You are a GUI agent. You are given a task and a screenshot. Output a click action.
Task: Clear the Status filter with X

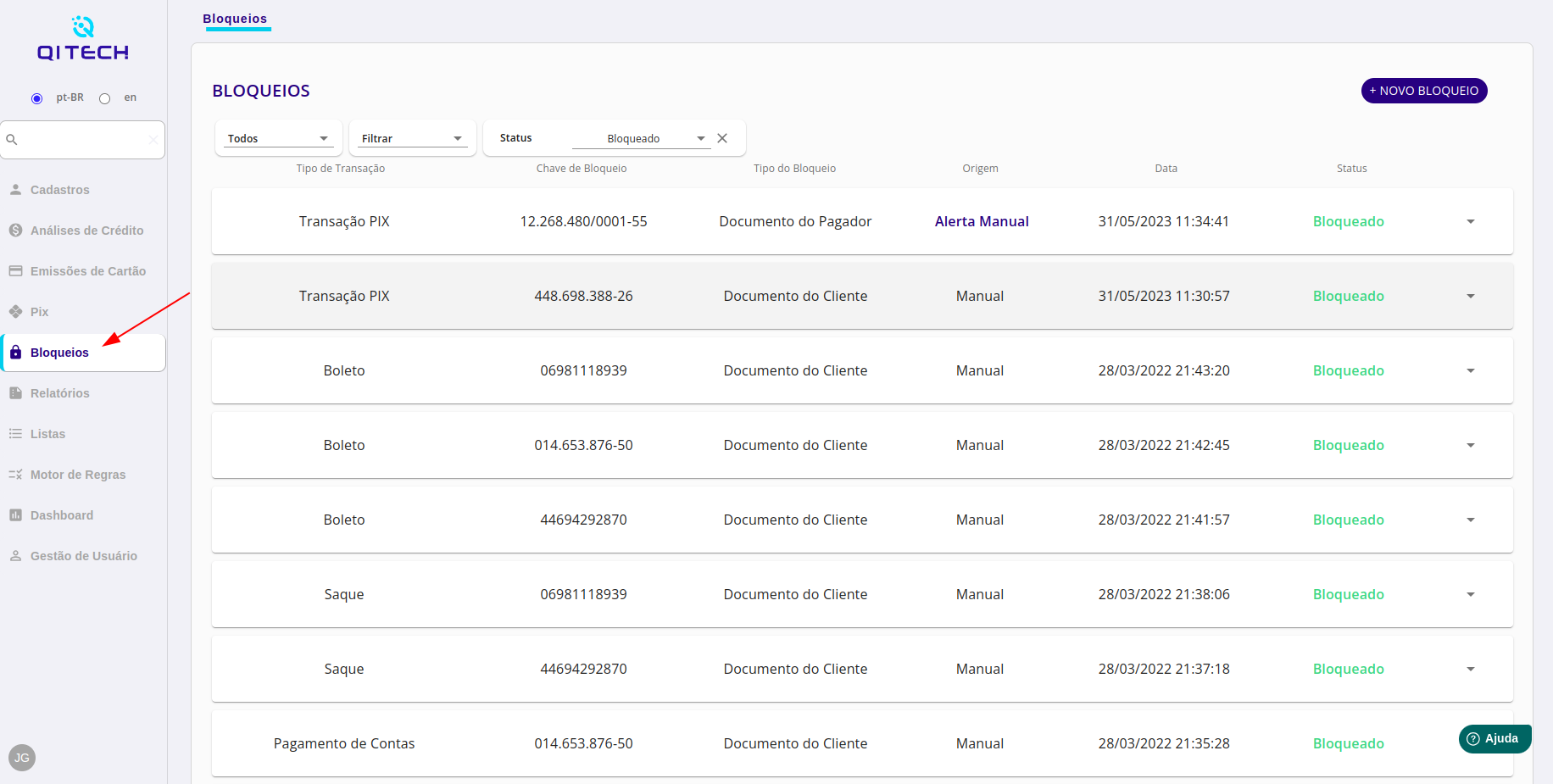coord(722,138)
